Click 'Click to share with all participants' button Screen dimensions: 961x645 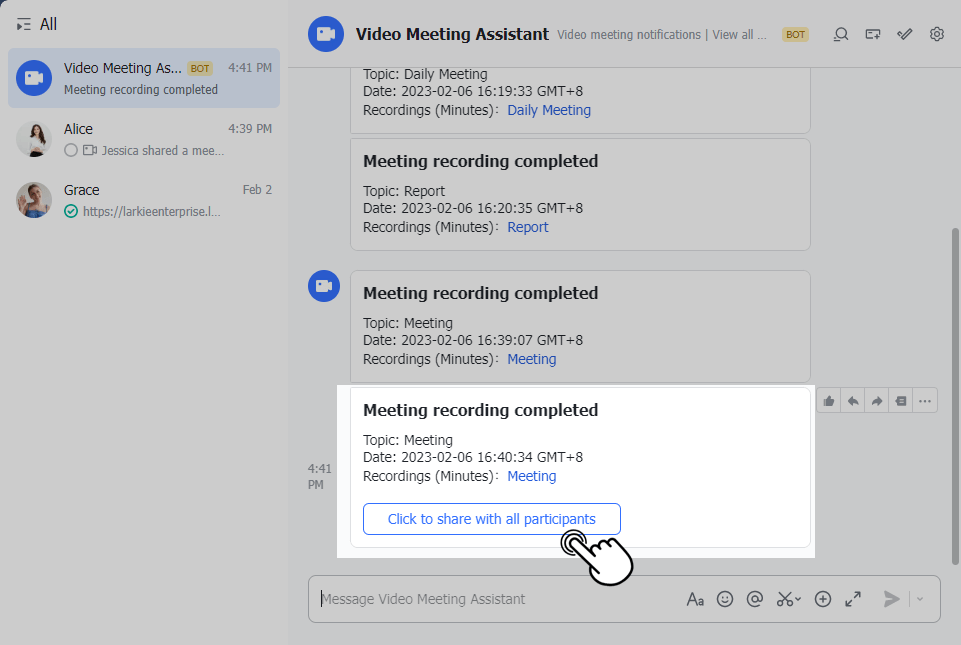click(491, 519)
